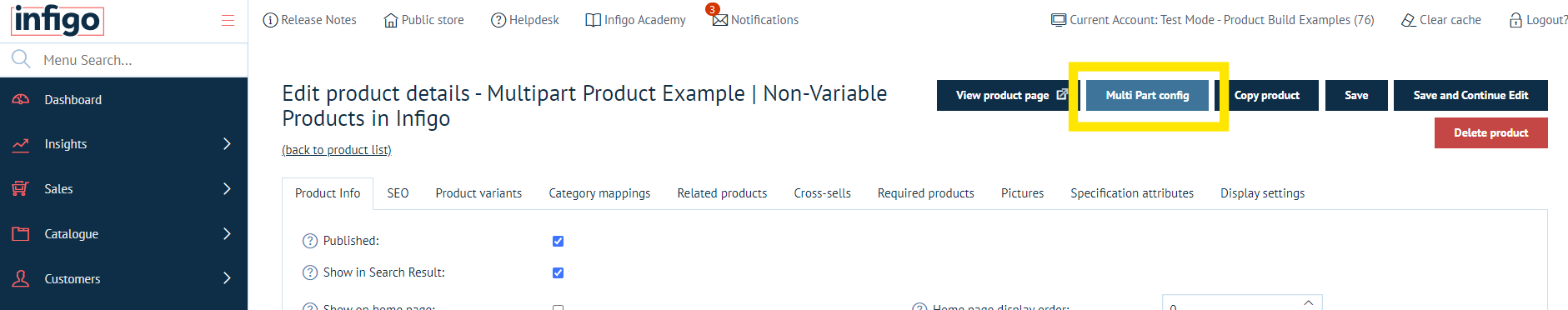The height and width of the screenshot is (310, 1568).
Task: Open Notifications envelope icon
Action: pyautogui.click(x=720, y=20)
